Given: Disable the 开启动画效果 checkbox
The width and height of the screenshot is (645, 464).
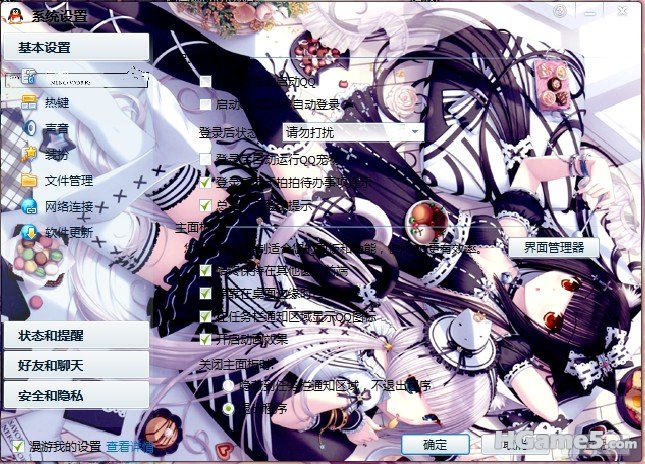Looking at the screenshot, I should [205, 339].
